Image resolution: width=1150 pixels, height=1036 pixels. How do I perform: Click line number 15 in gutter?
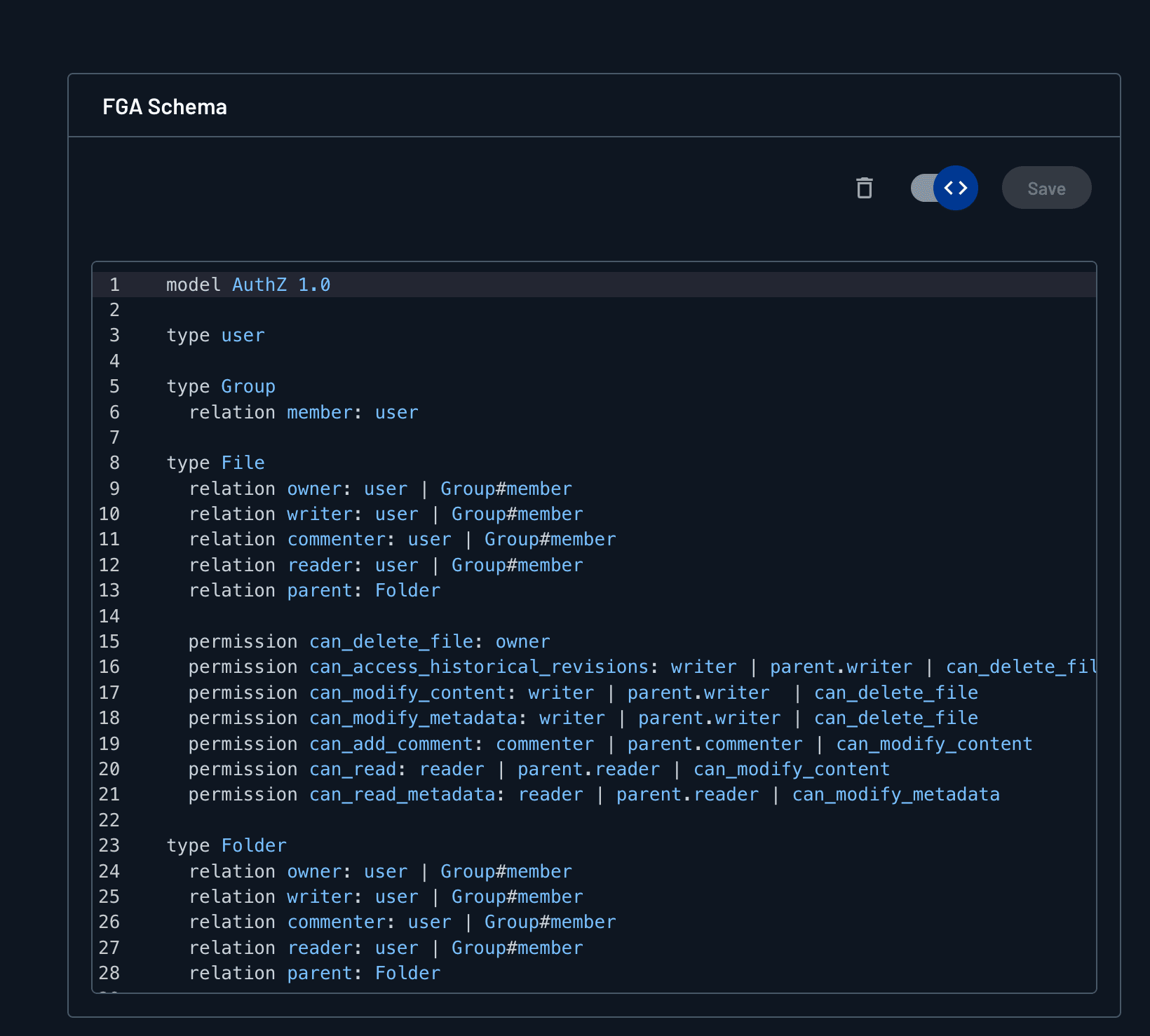[109, 641]
